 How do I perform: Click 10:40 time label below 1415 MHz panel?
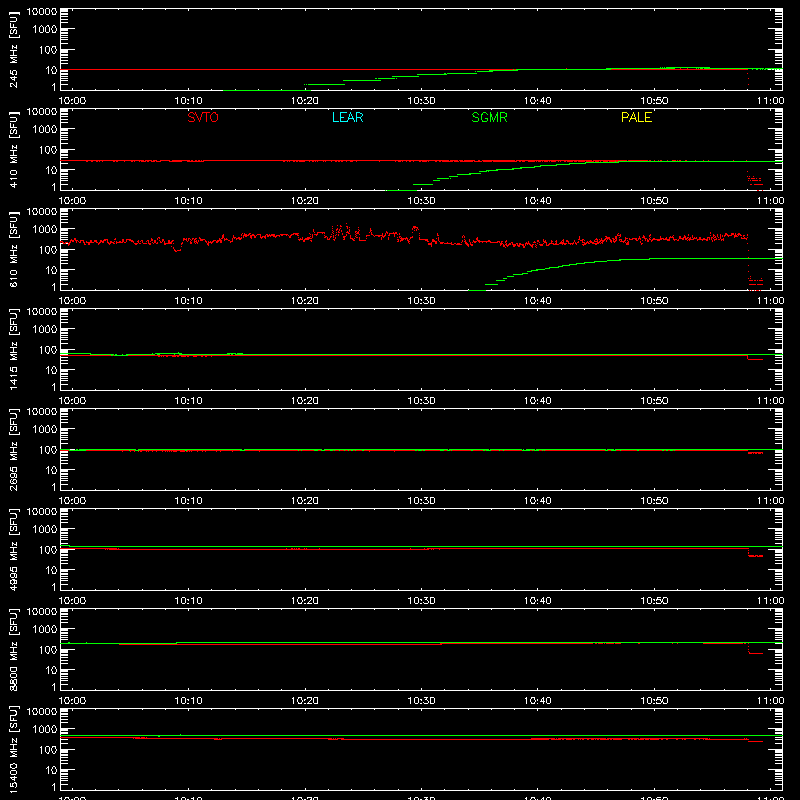(537, 401)
